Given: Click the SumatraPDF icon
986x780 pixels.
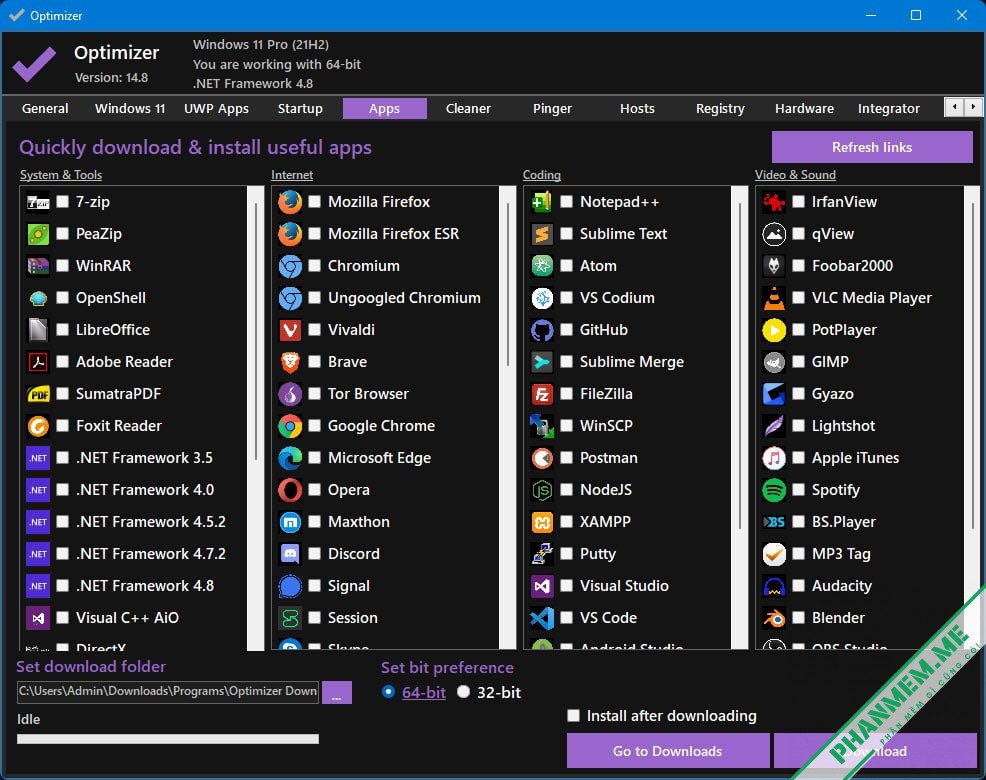Looking at the screenshot, I should pos(38,394).
